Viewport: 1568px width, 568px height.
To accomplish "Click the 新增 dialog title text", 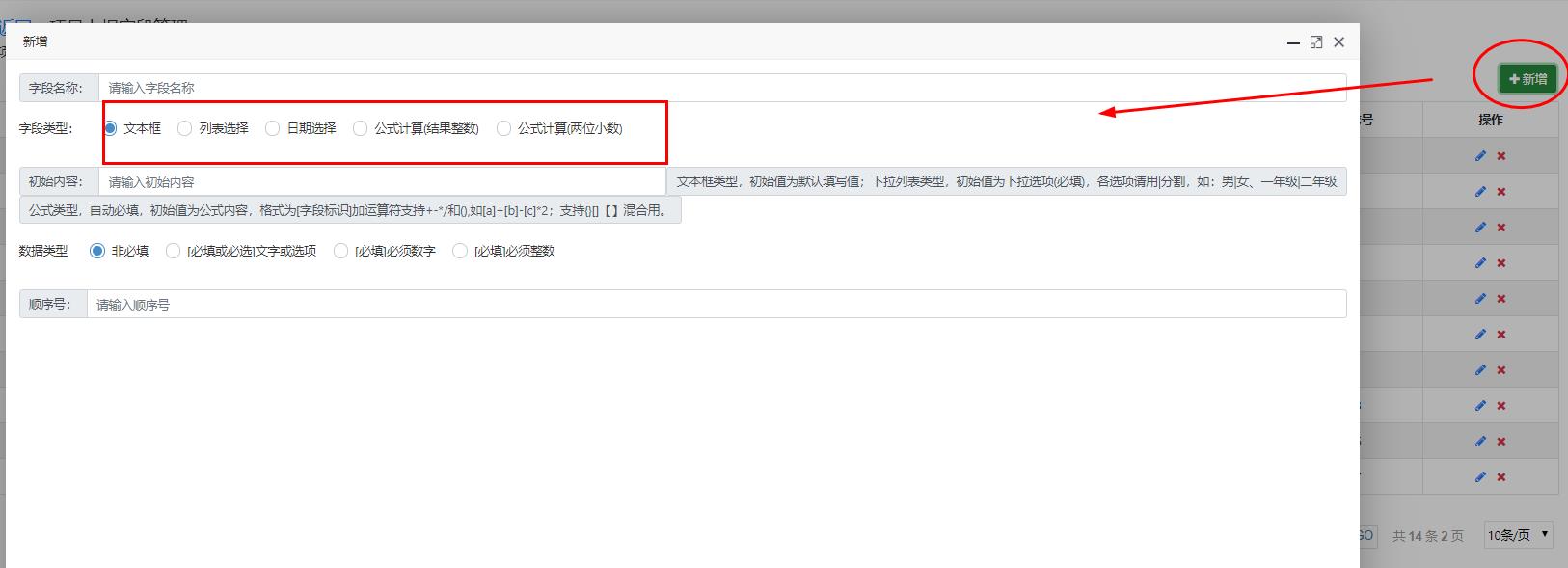I will pos(36,41).
